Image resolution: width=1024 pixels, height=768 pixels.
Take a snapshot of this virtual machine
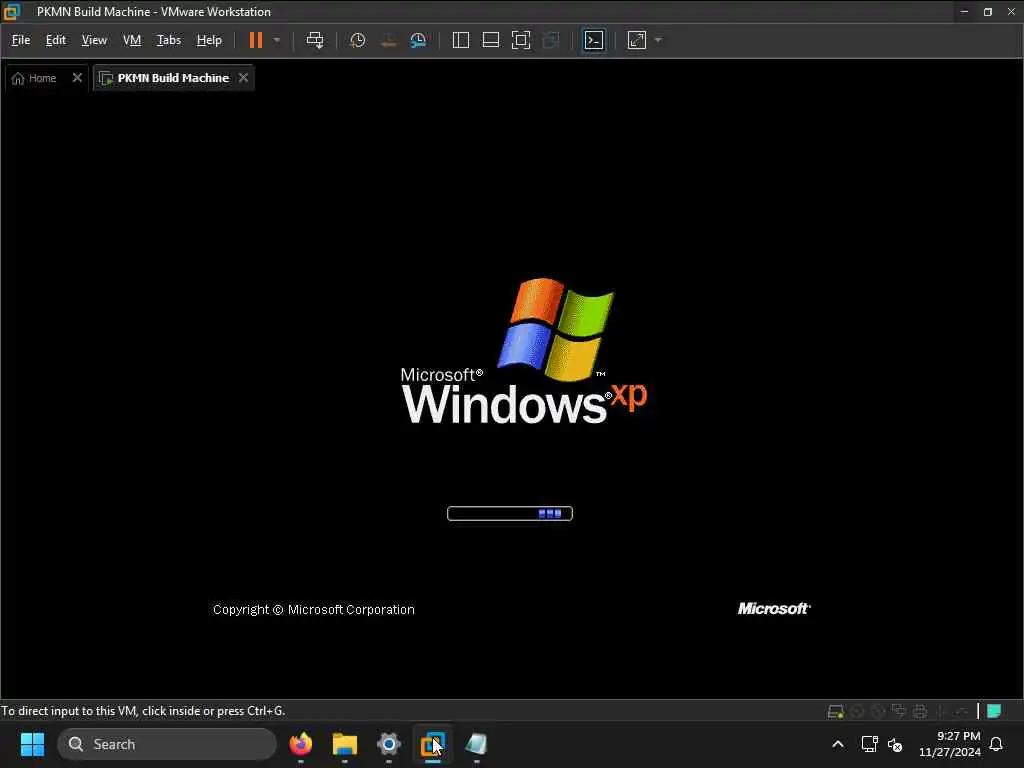point(357,40)
